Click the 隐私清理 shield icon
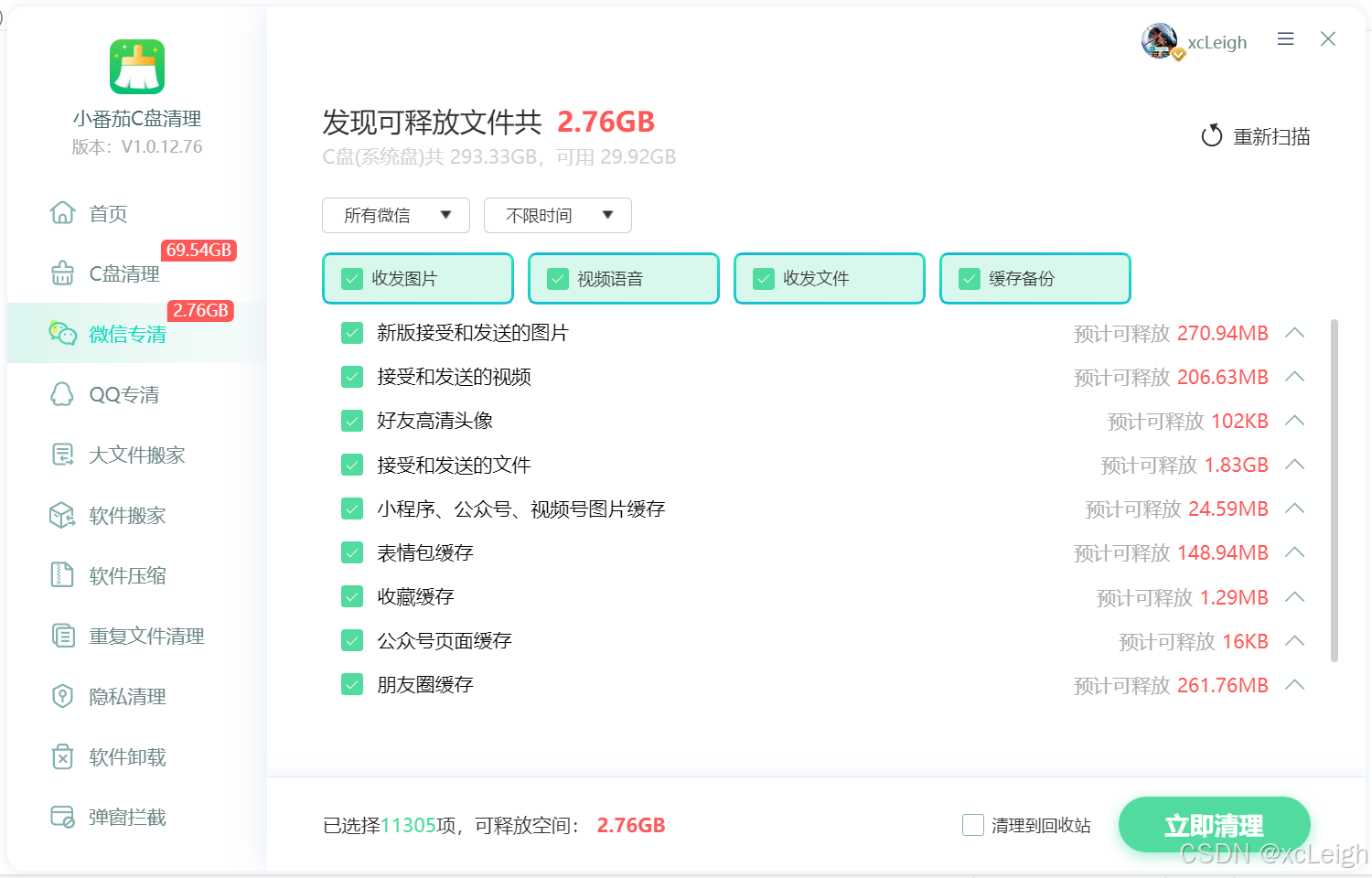This screenshot has width=1372, height=878. tap(62, 696)
